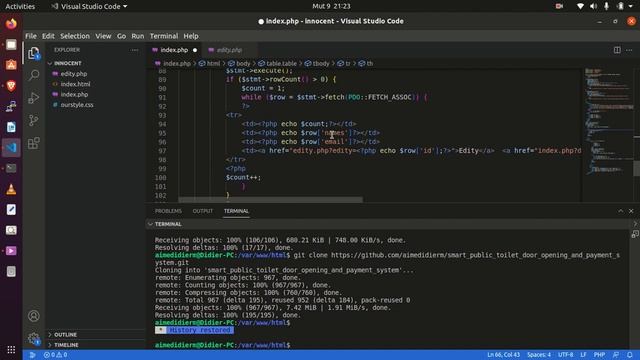640x360 pixels.
Task: Launch Firefox from the Ubuntu dock
Action: pos(11,24)
